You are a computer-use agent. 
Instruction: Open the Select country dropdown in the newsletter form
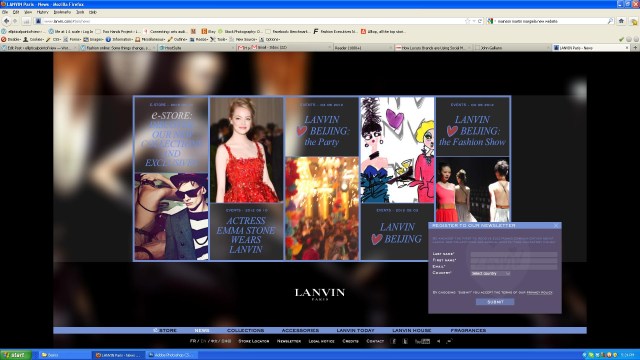coord(490,273)
